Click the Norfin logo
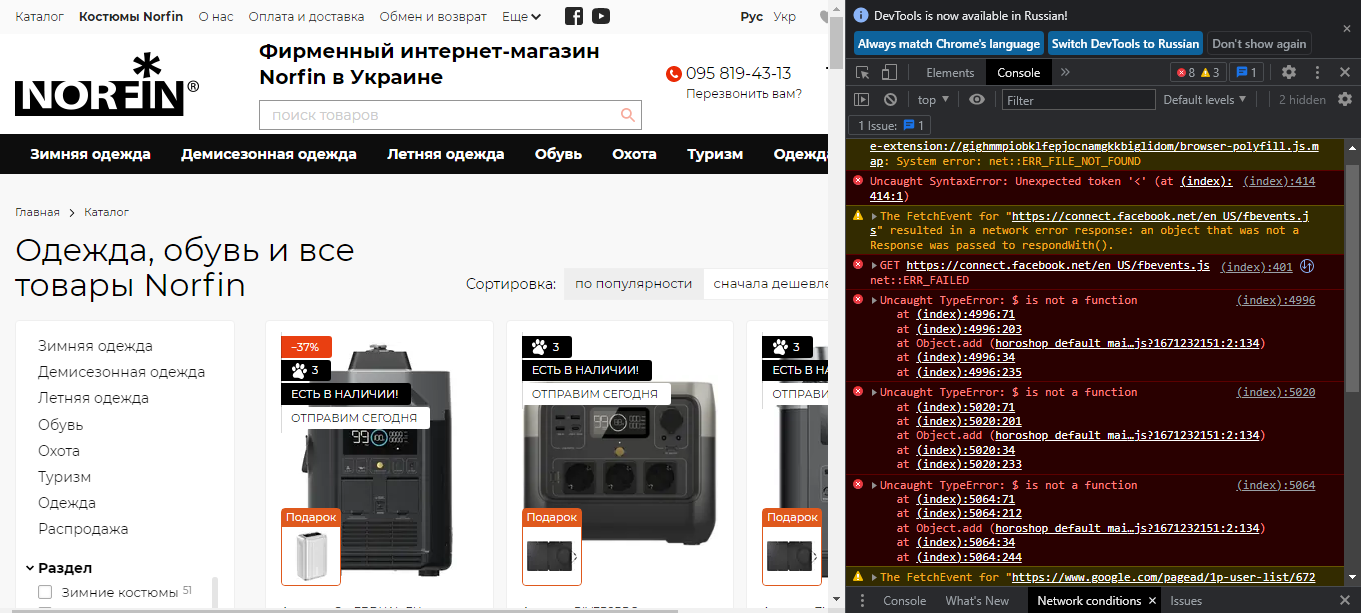This screenshot has width=1361, height=613. coord(106,85)
